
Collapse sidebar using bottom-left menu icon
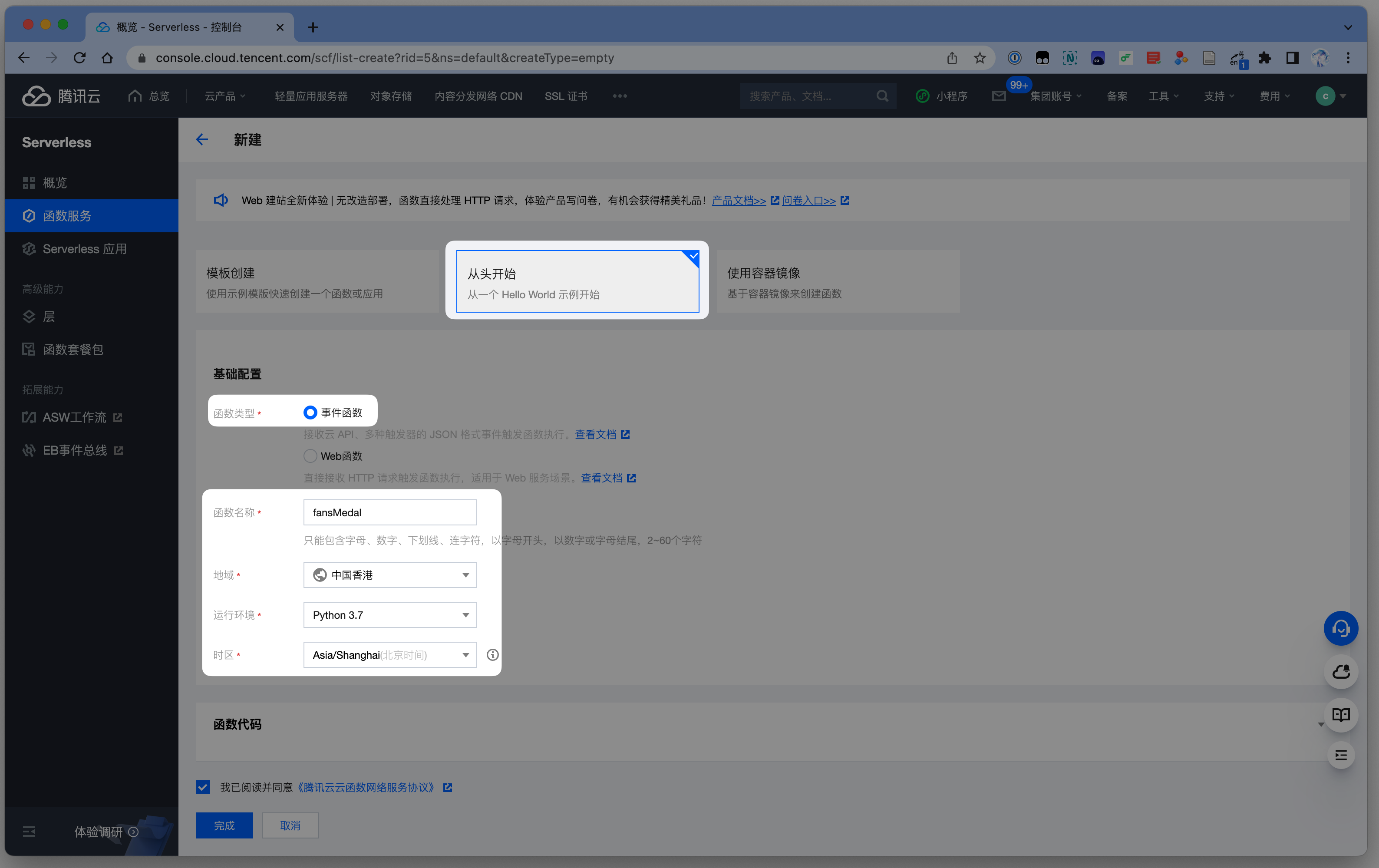pyautogui.click(x=29, y=832)
